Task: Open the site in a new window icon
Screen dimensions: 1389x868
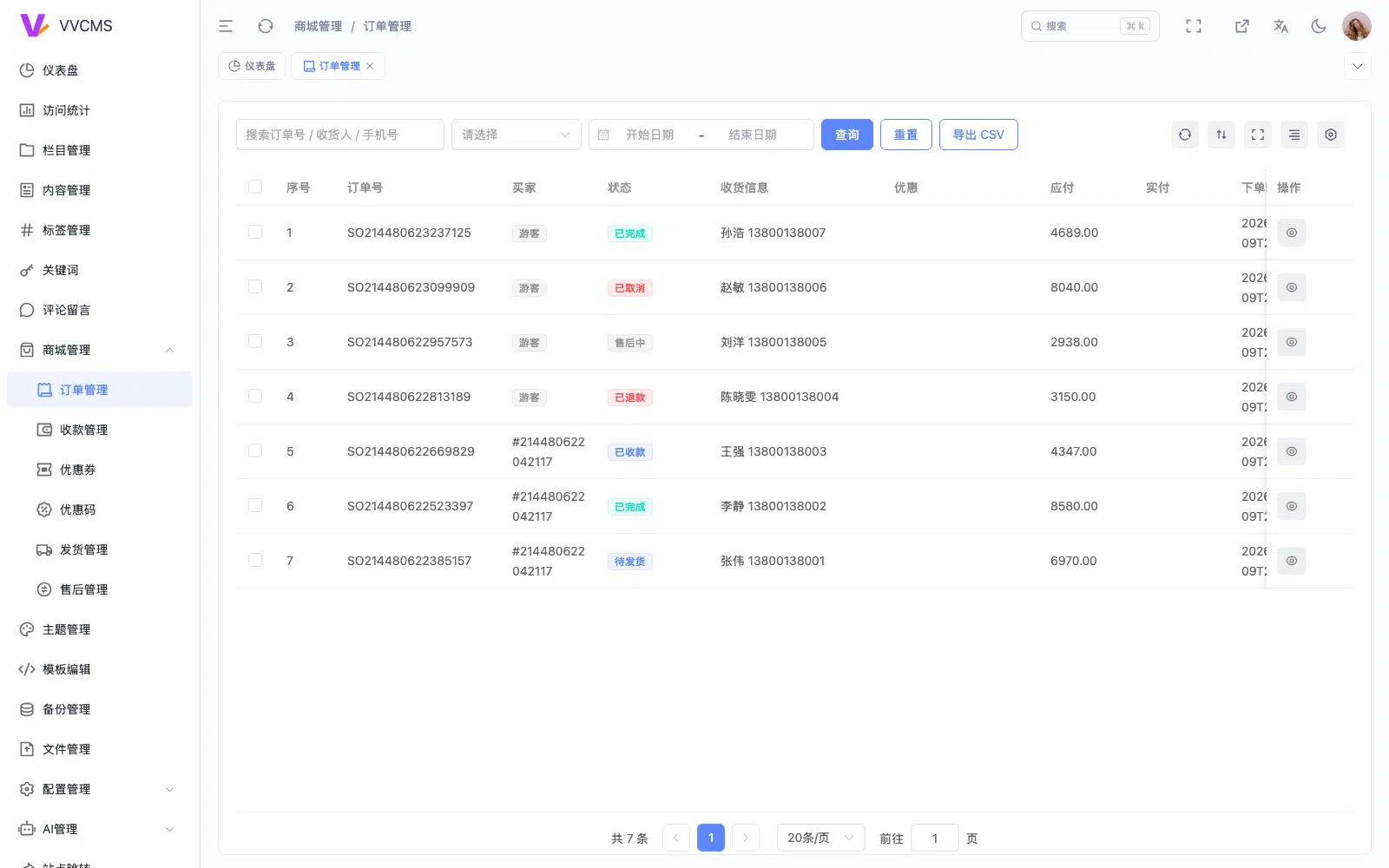Action: 1242,26
